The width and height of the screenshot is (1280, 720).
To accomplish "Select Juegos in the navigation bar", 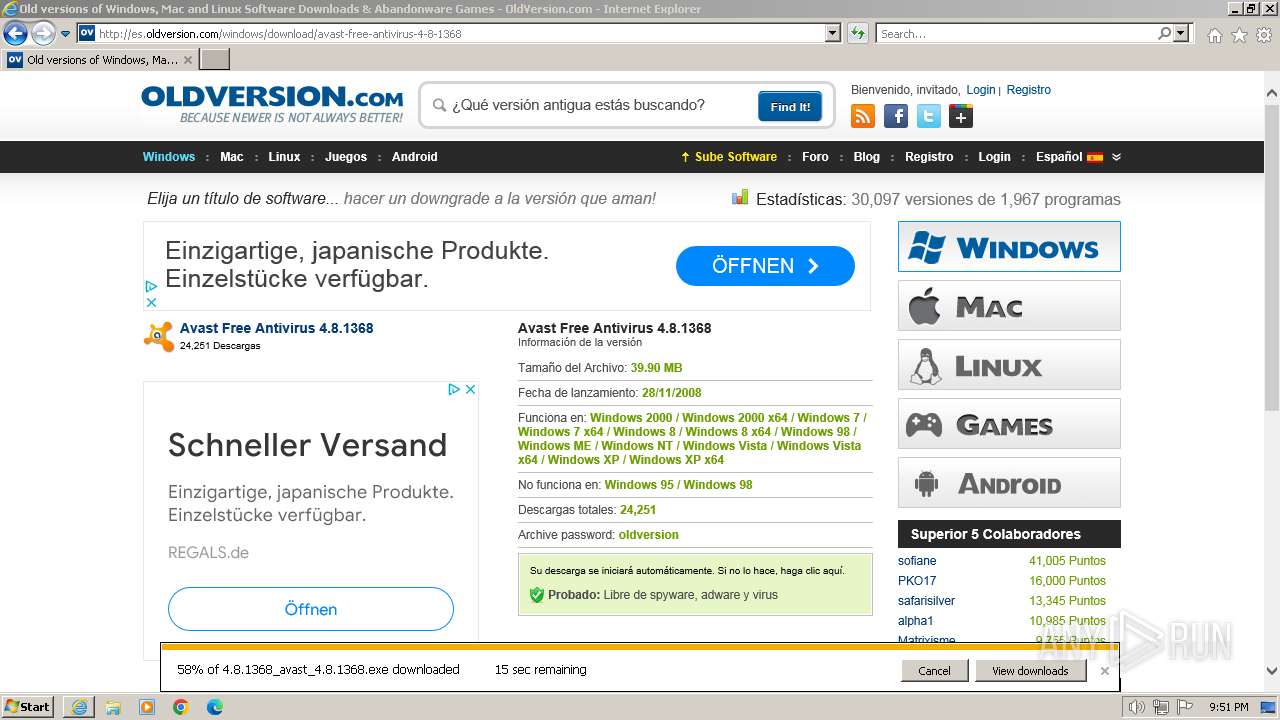I will [x=346, y=157].
